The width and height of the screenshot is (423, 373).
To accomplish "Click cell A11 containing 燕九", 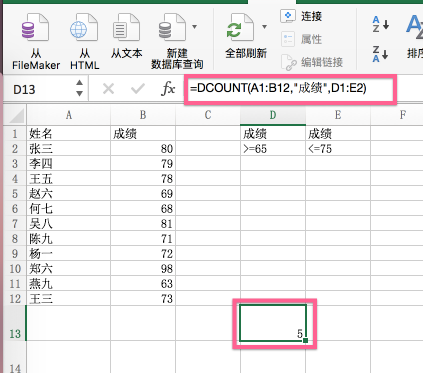I will [68, 283].
